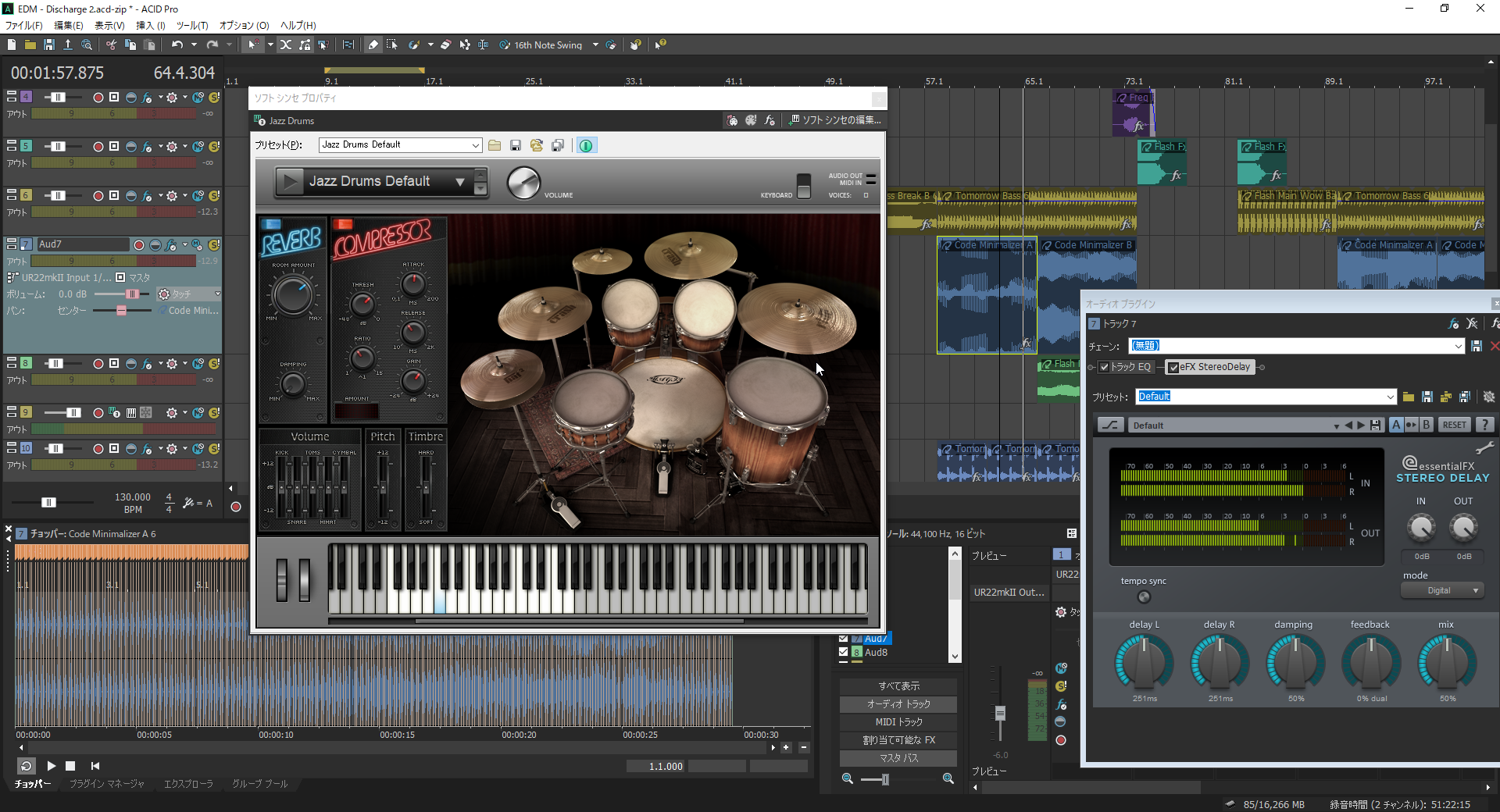Viewport: 1500px width, 812px height.
Task: Open the Edit (編集) menu
Action: point(69,26)
